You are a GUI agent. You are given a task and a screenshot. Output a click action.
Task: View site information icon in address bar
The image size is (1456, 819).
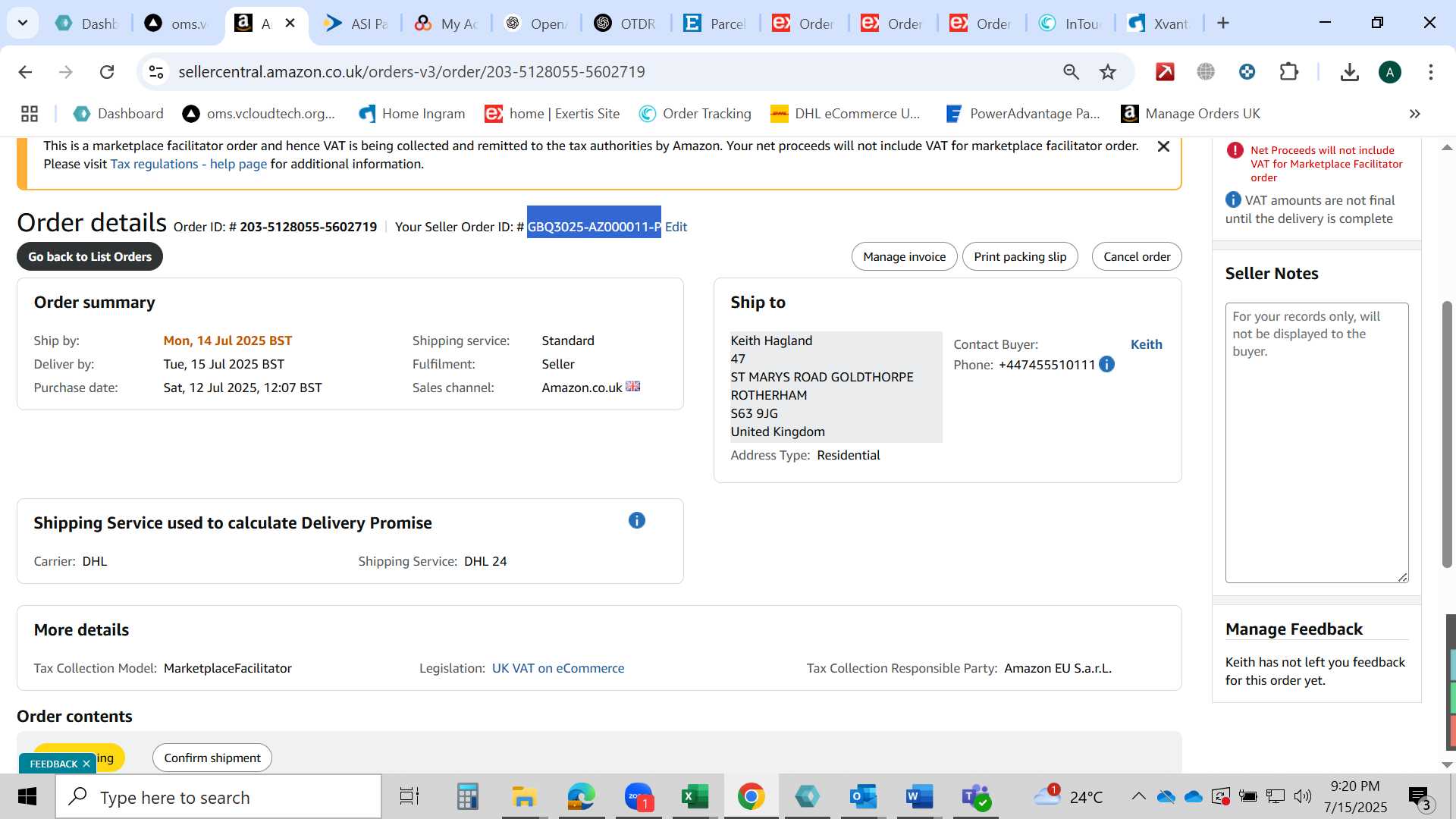[155, 72]
